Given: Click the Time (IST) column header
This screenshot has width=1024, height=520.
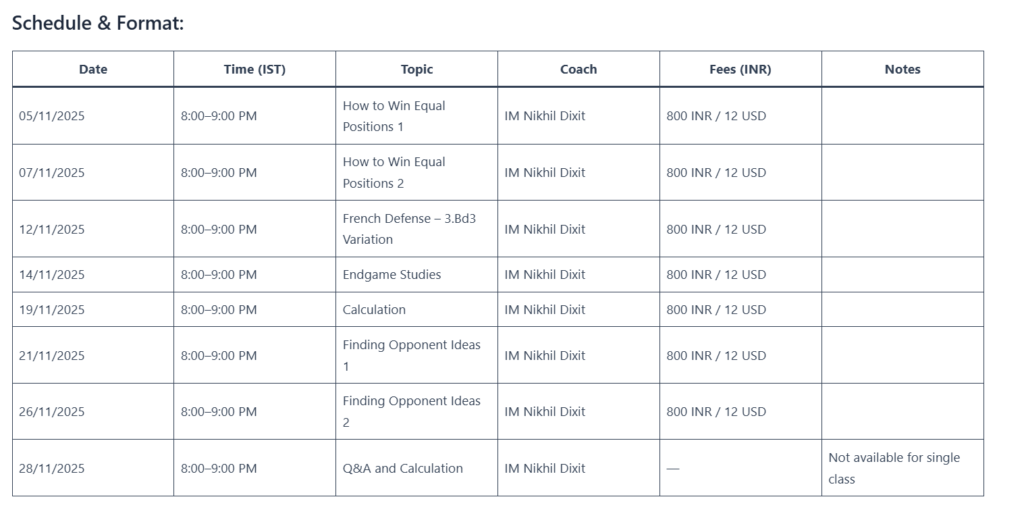Looking at the screenshot, I should point(254,69).
